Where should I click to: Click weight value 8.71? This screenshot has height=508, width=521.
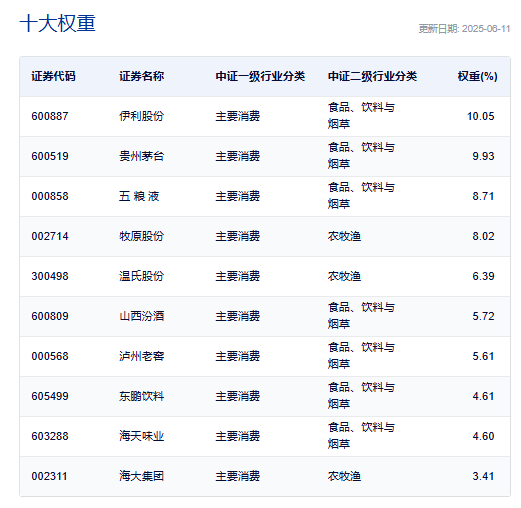[483, 196]
